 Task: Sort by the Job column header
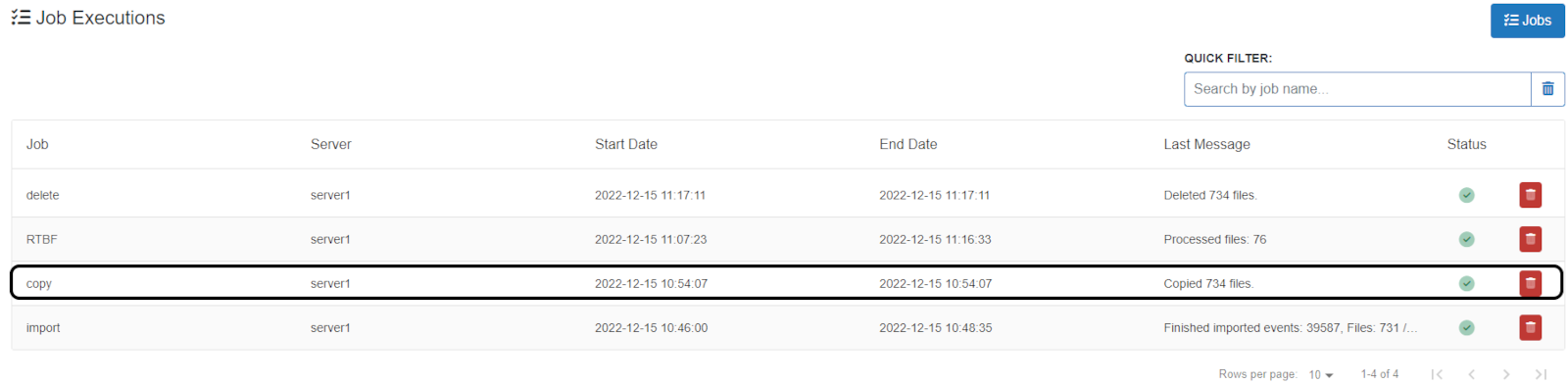pyautogui.click(x=37, y=144)
